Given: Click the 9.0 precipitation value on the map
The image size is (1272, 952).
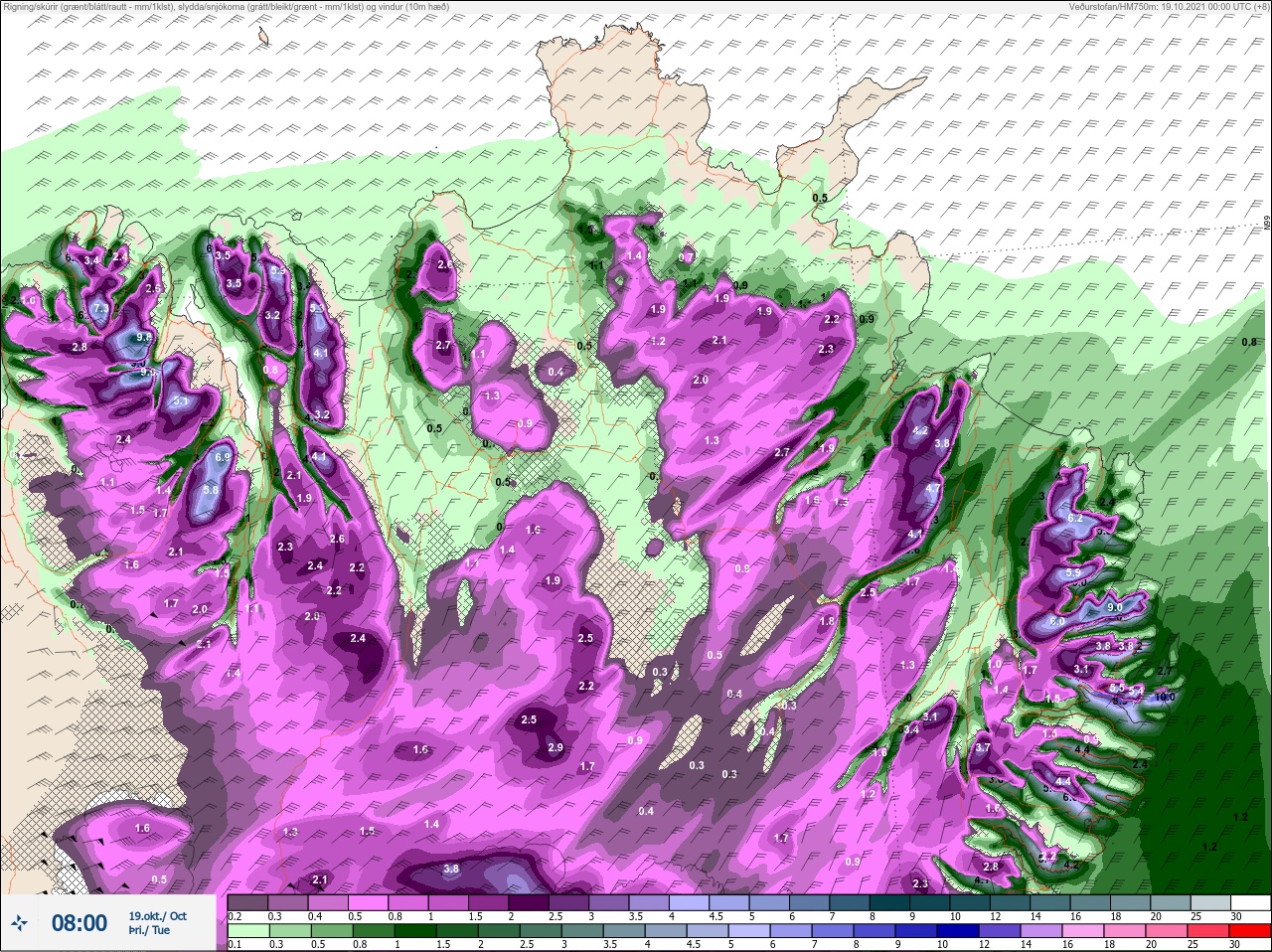Looking at the screenshot, I should coord(1114,607).
